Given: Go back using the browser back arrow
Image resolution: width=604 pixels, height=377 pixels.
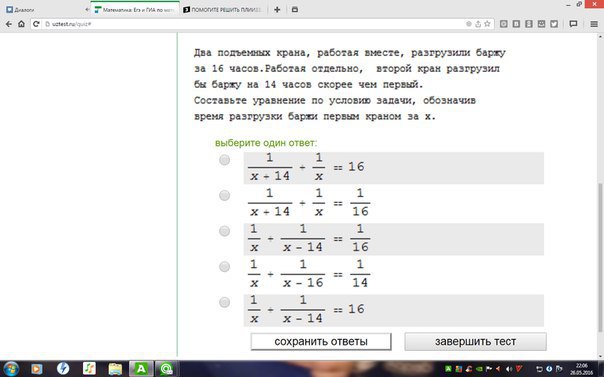Looking at the screenshot, I should click(8, 24).
